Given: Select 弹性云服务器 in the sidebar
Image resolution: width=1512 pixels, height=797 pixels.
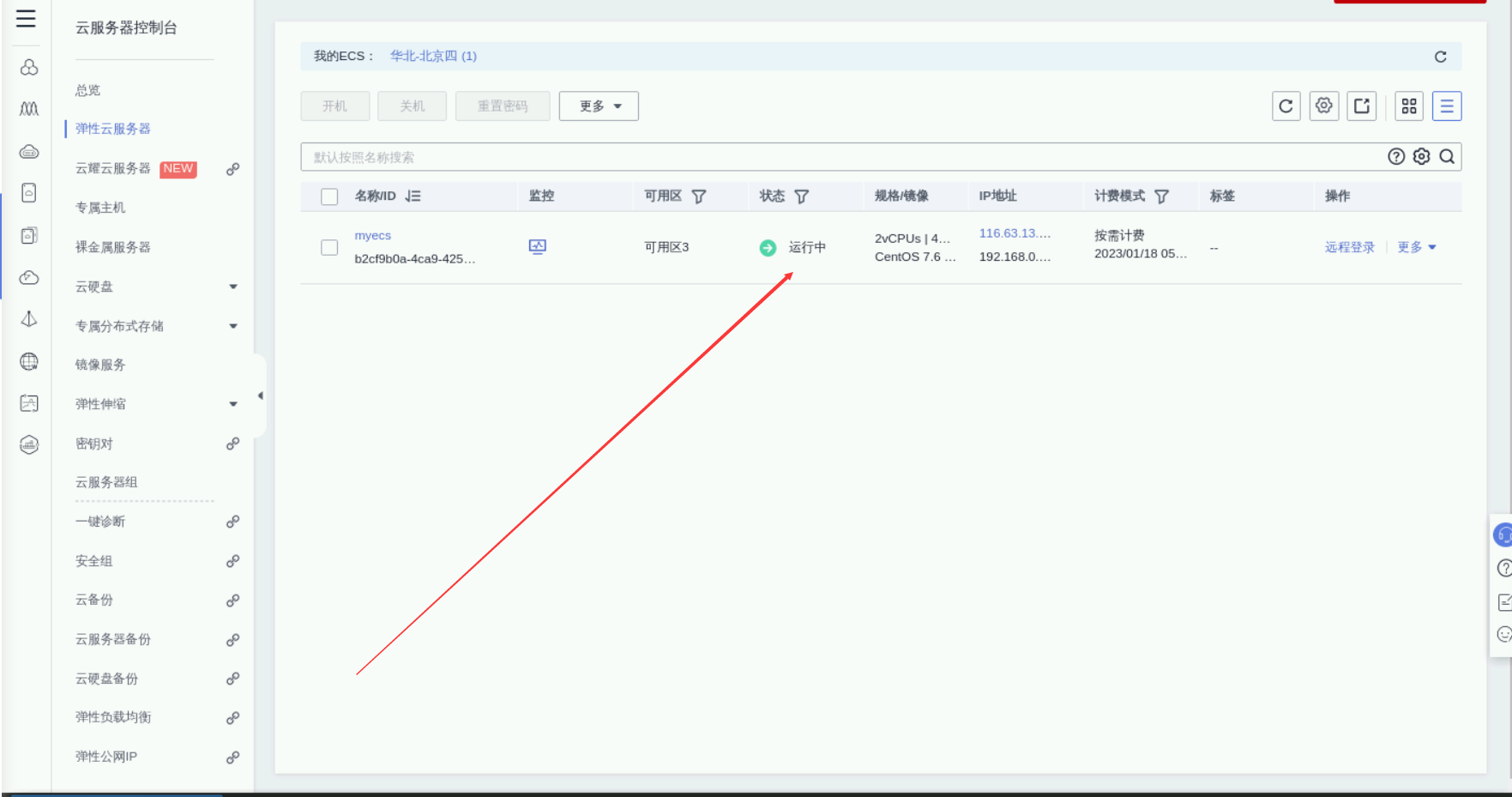Looking at the screenshot, I should pos(113,129).
